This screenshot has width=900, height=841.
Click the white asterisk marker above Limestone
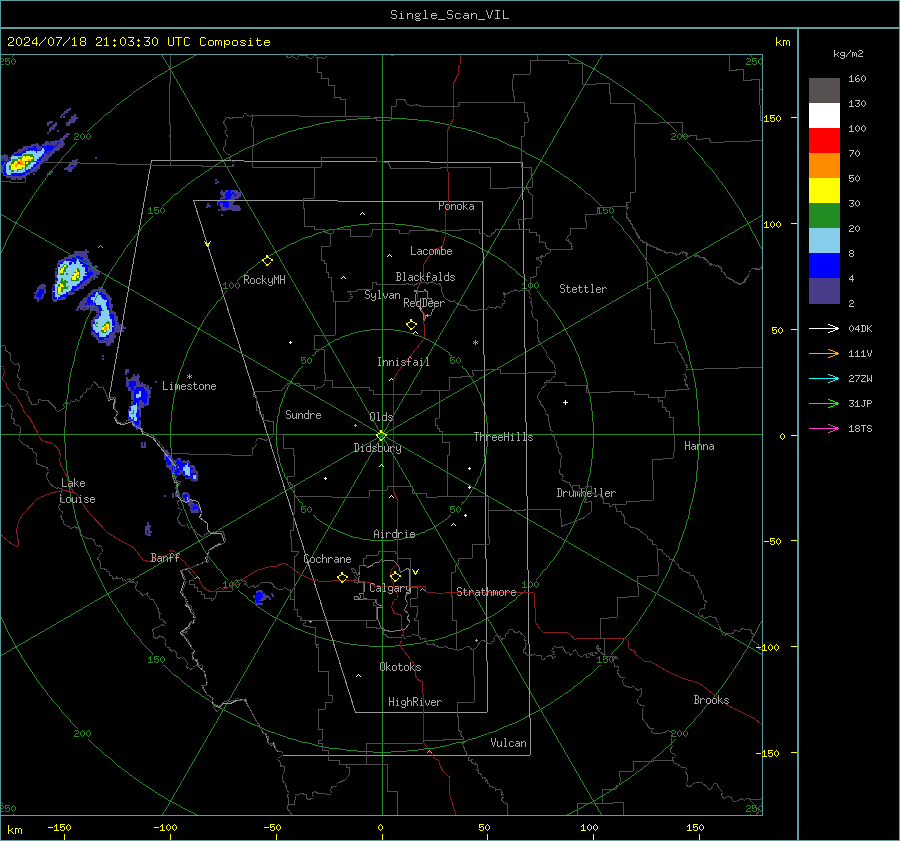189,377
